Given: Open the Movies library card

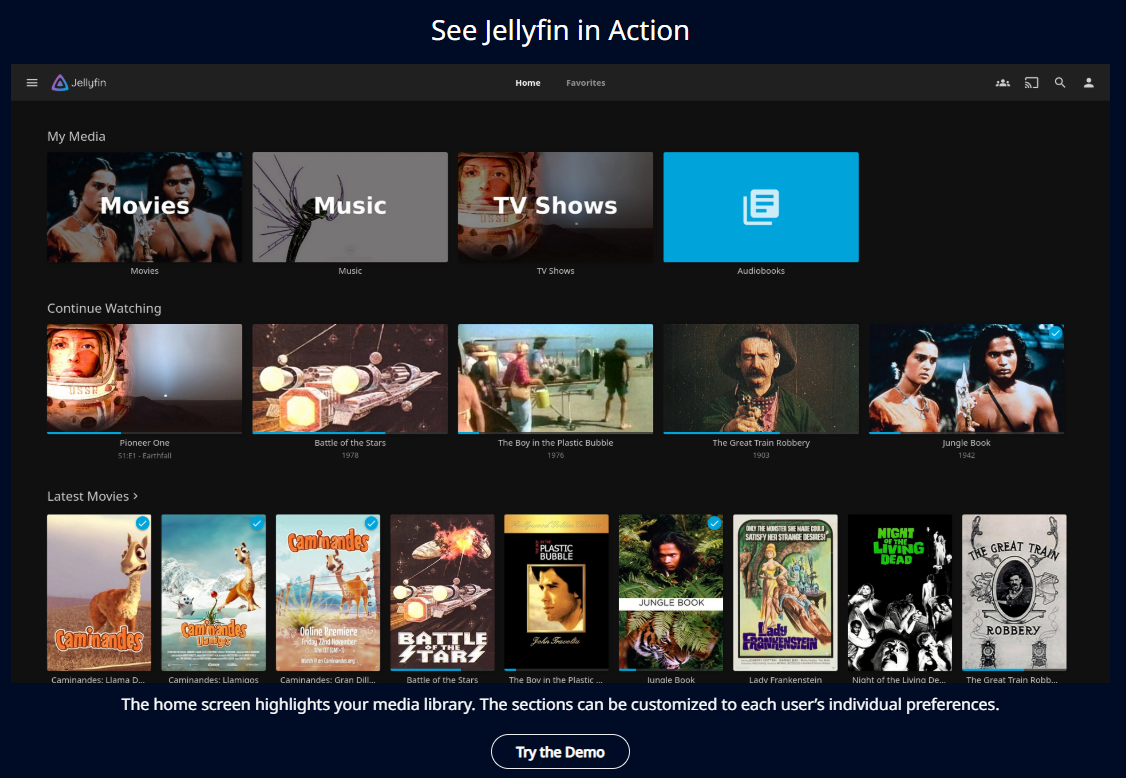Looking at the screenshot, I should click(144, 207).
